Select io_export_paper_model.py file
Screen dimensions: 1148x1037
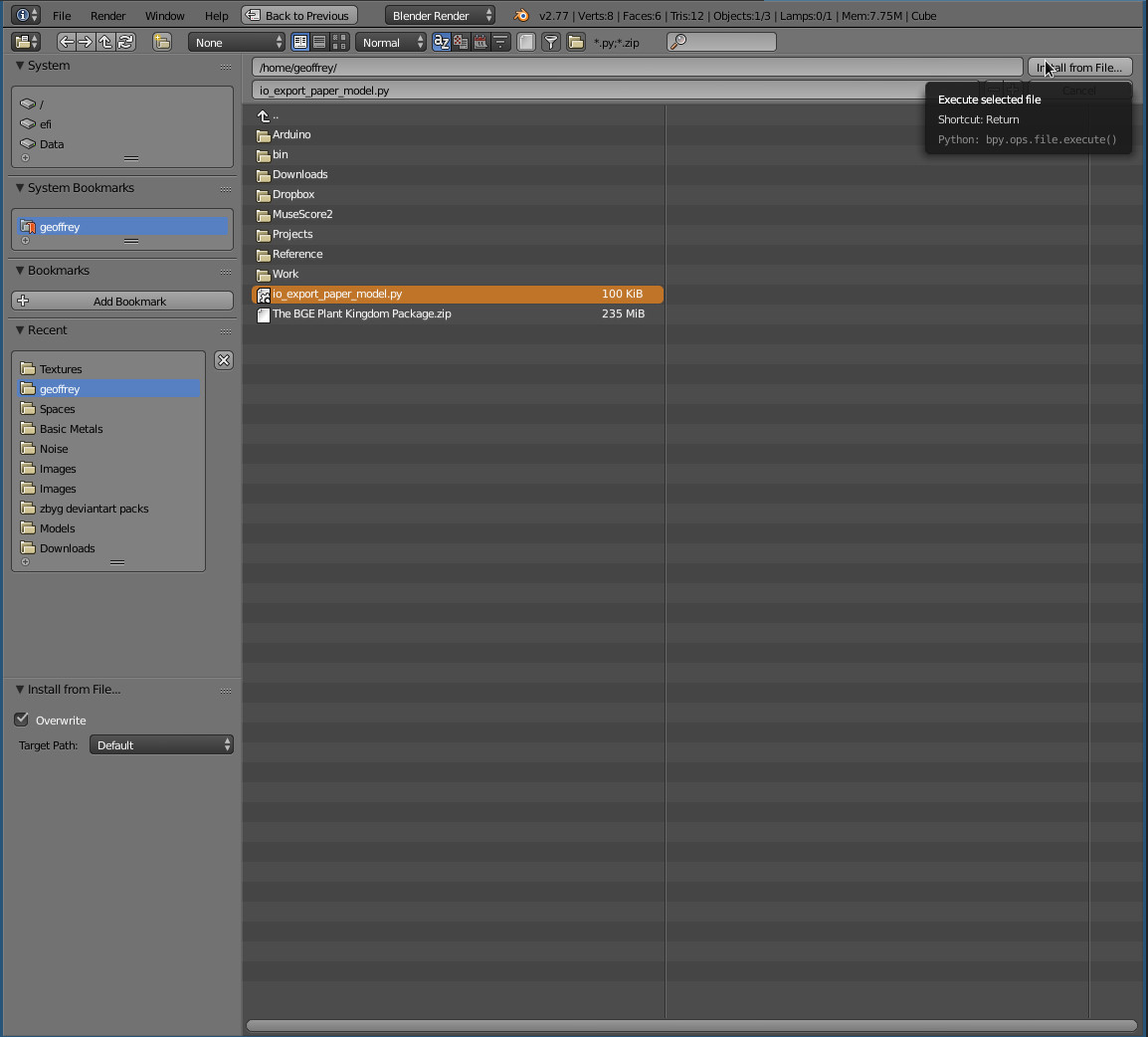[458, 294]
